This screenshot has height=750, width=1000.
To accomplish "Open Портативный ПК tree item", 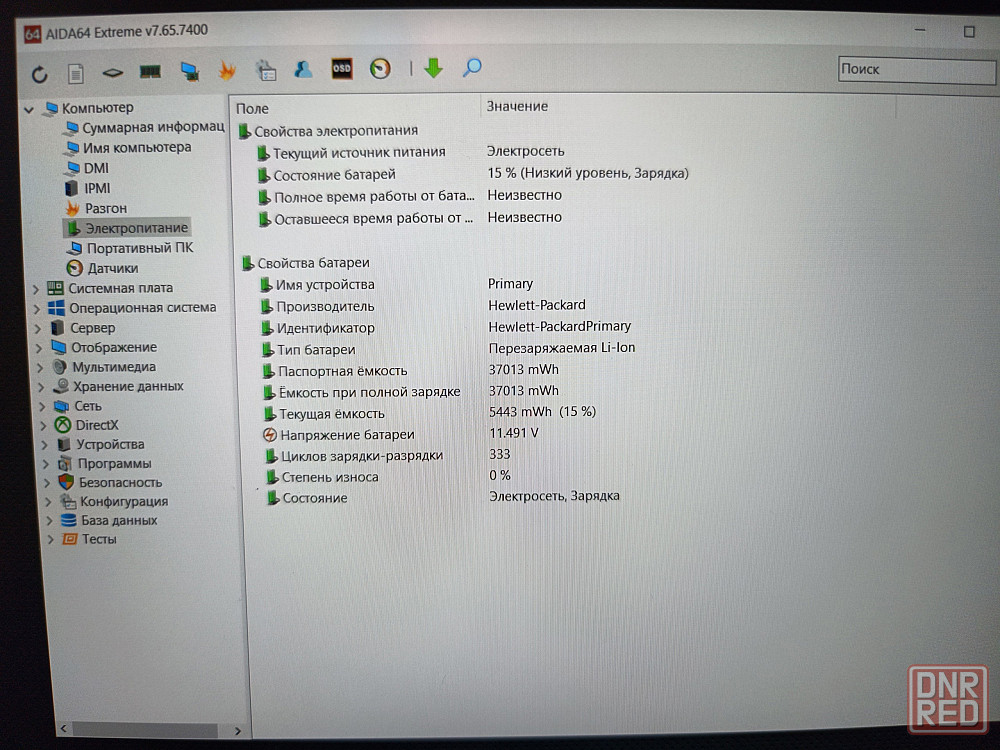I will 131,248.
